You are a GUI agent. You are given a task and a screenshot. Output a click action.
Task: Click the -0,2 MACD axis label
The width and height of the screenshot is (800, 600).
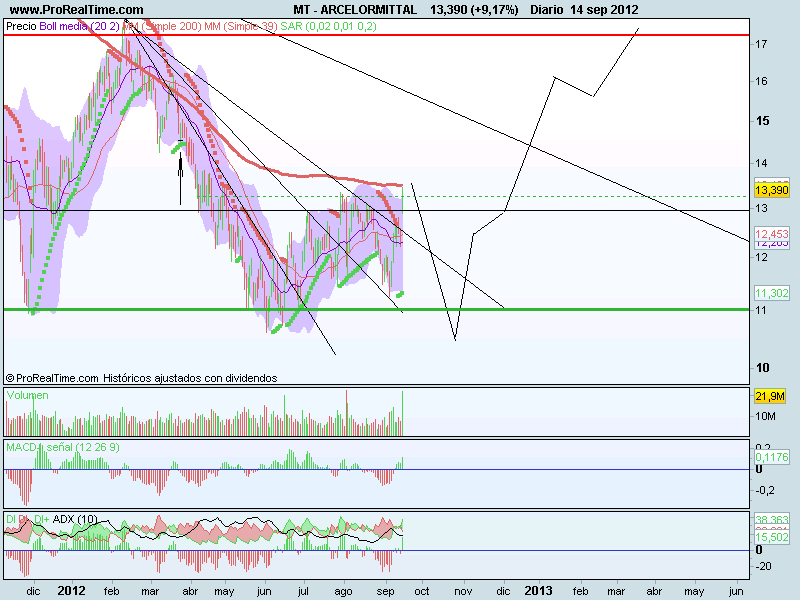coord(765,490)
